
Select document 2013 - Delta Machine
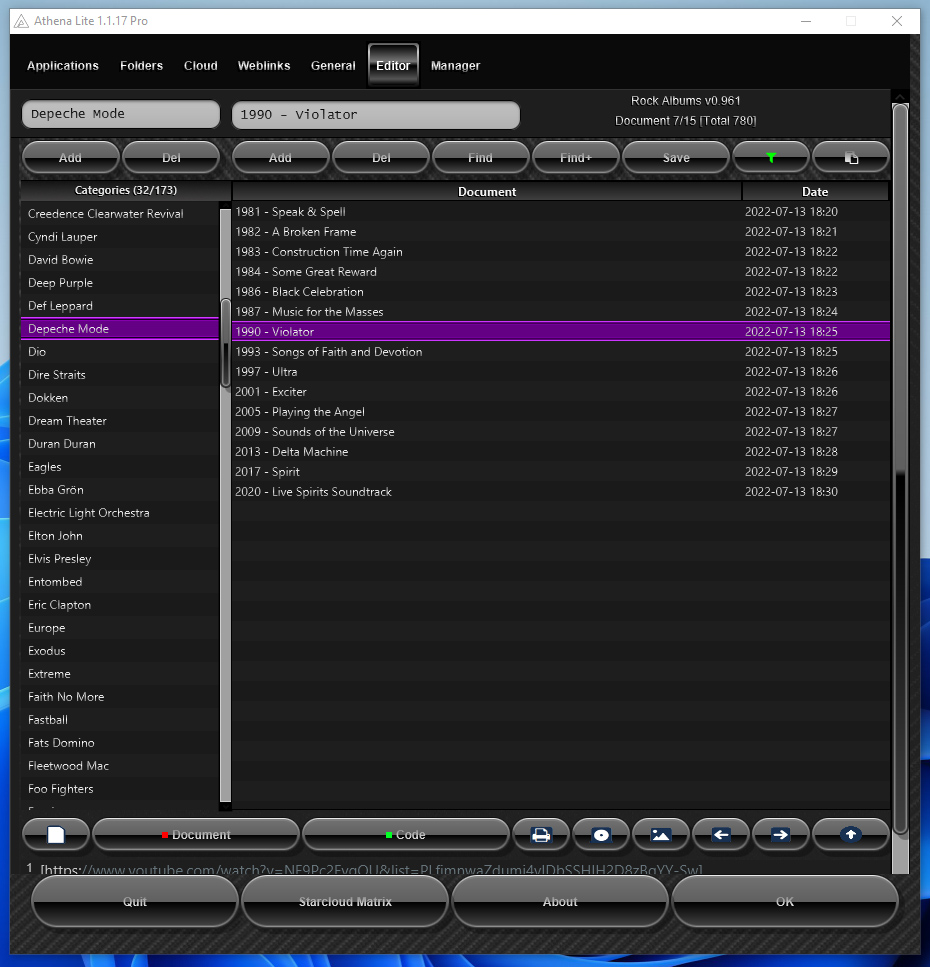click(x=561, y=451)
